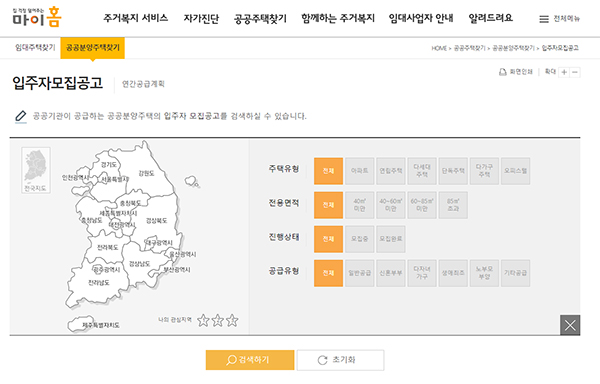Toggle the 단독주택 housing type

click(453, 171)
